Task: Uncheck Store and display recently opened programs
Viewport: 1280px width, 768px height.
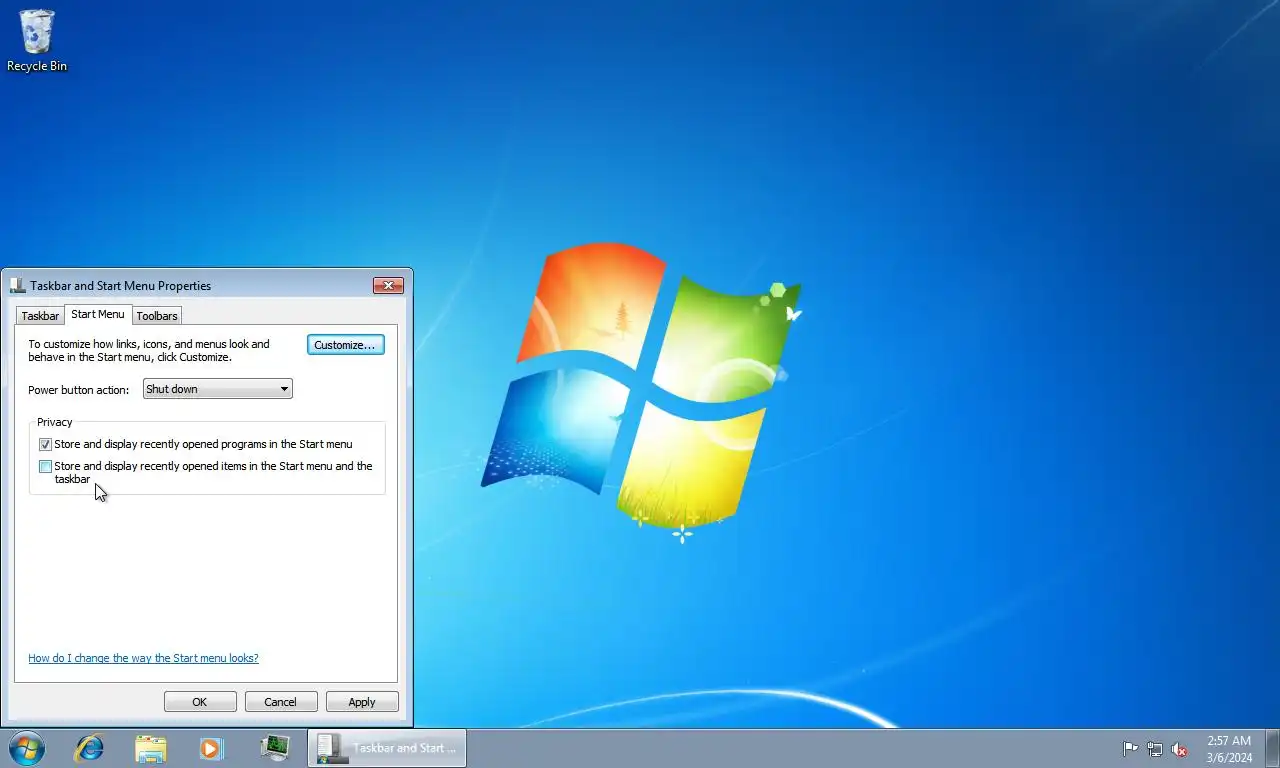Action: tap(45, 444)
